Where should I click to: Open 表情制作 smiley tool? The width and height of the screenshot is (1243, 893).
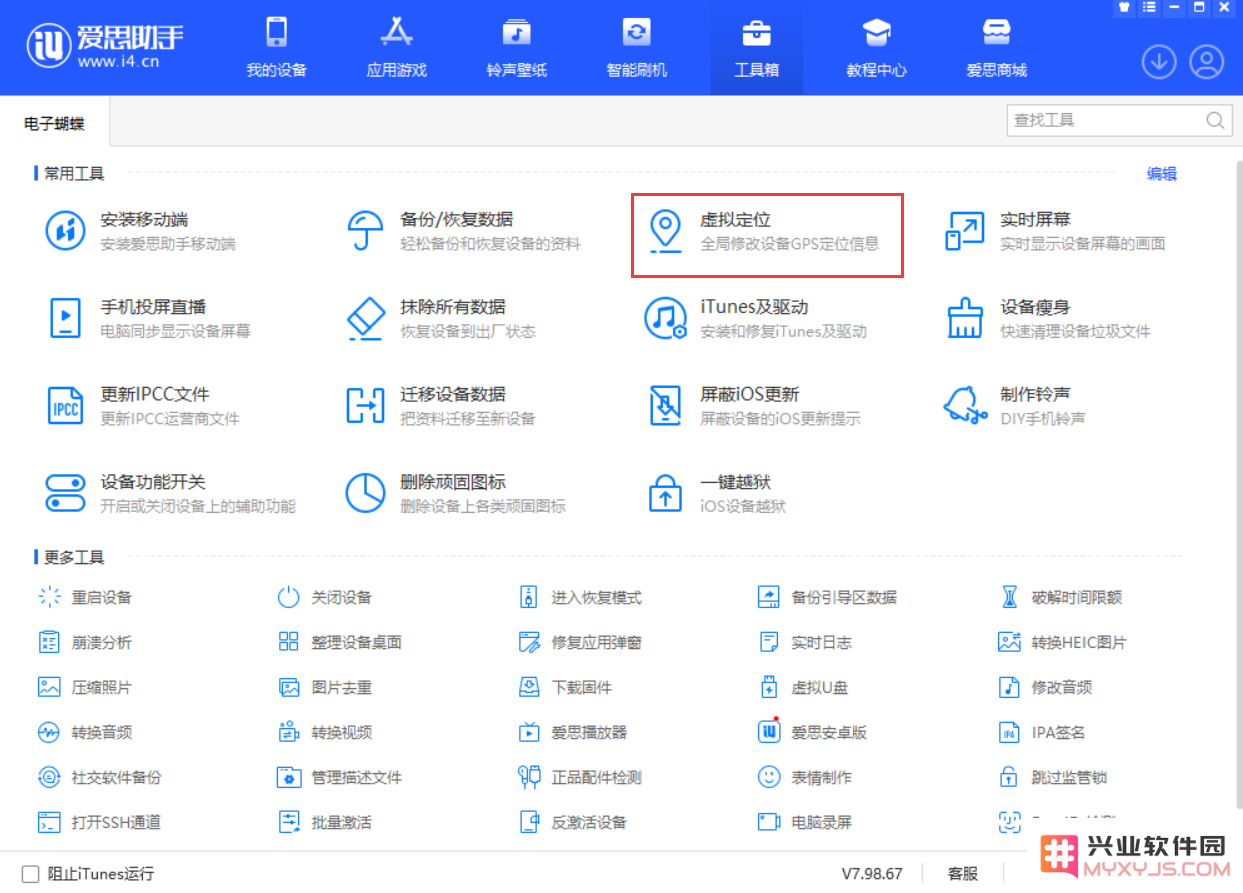[805, 777]
